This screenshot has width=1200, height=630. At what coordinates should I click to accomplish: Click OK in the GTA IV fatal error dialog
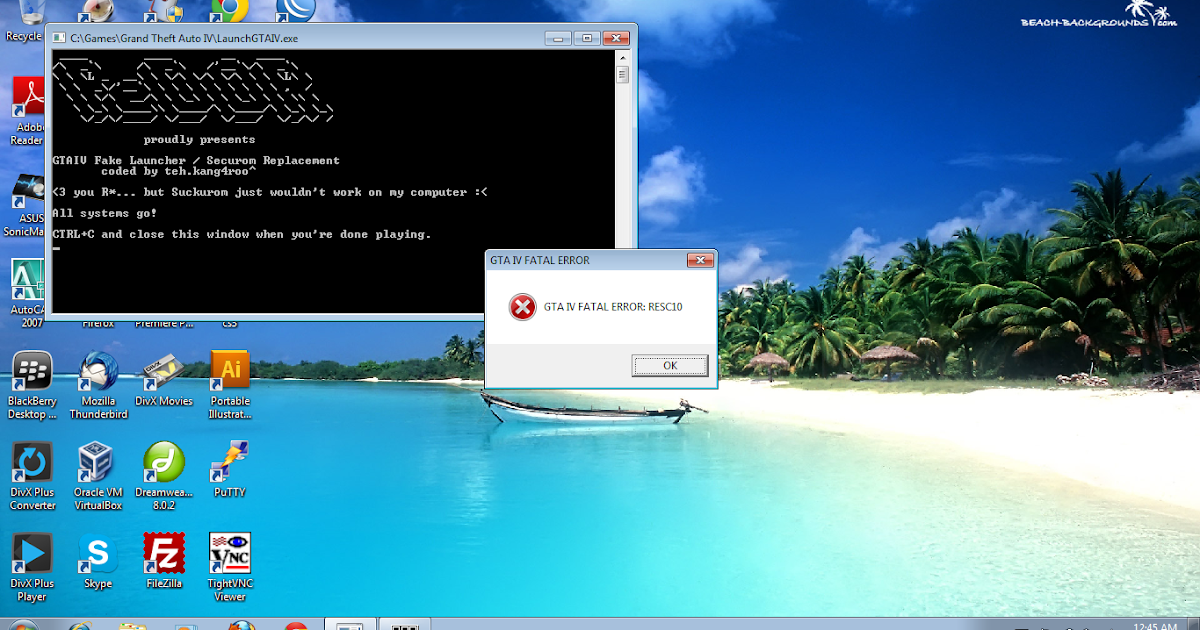point(670,365)
